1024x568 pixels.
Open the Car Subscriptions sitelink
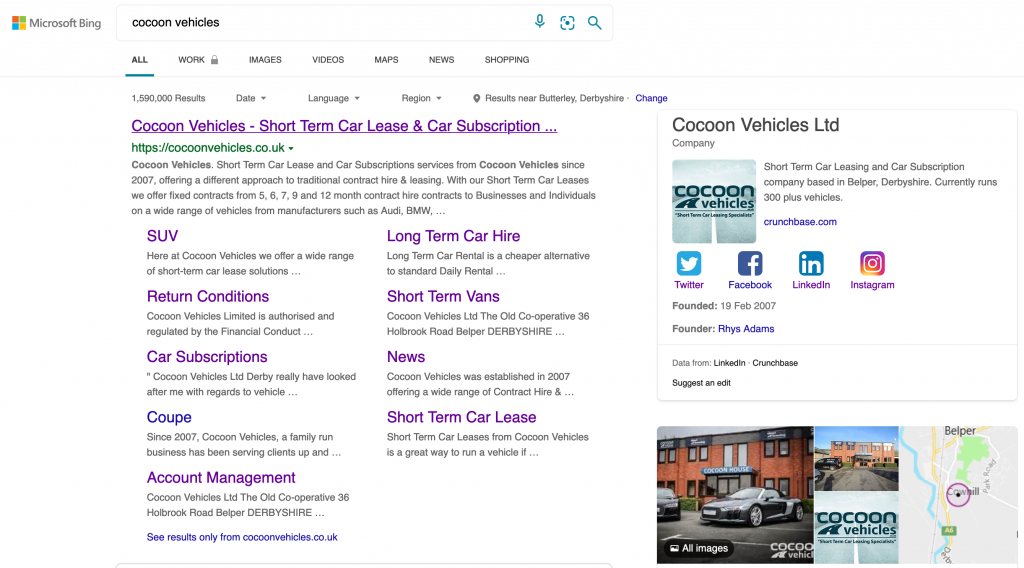207,356
